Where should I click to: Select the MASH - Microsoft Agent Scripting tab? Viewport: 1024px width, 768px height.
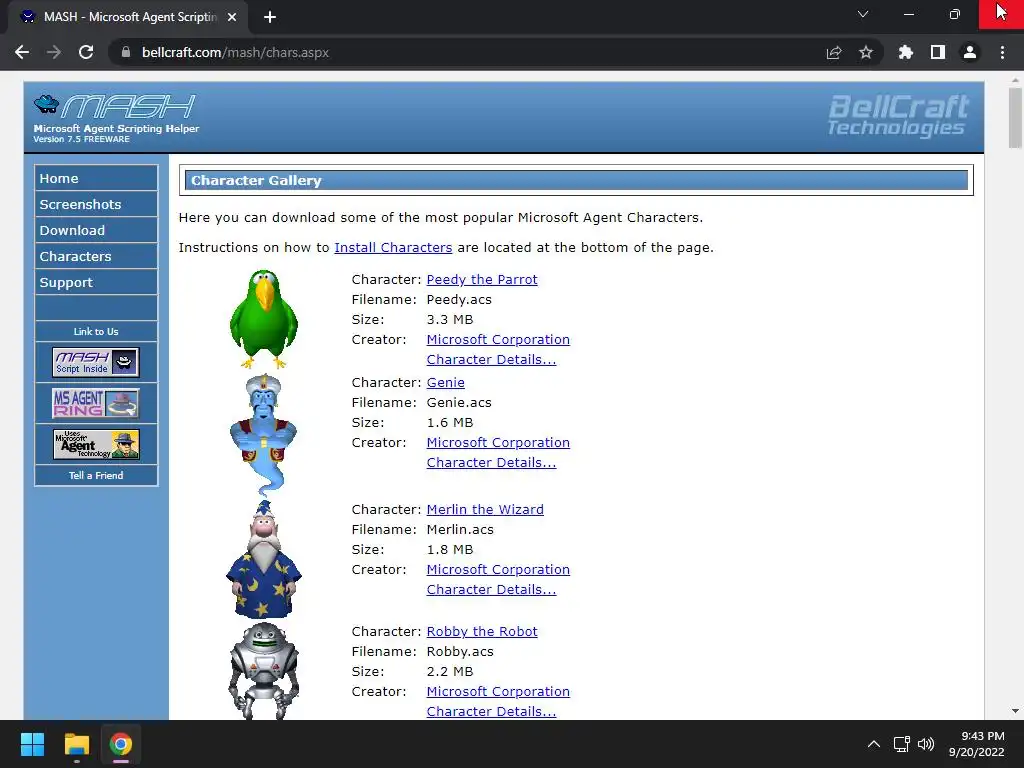pyautogui.click(x=128, y=17)
